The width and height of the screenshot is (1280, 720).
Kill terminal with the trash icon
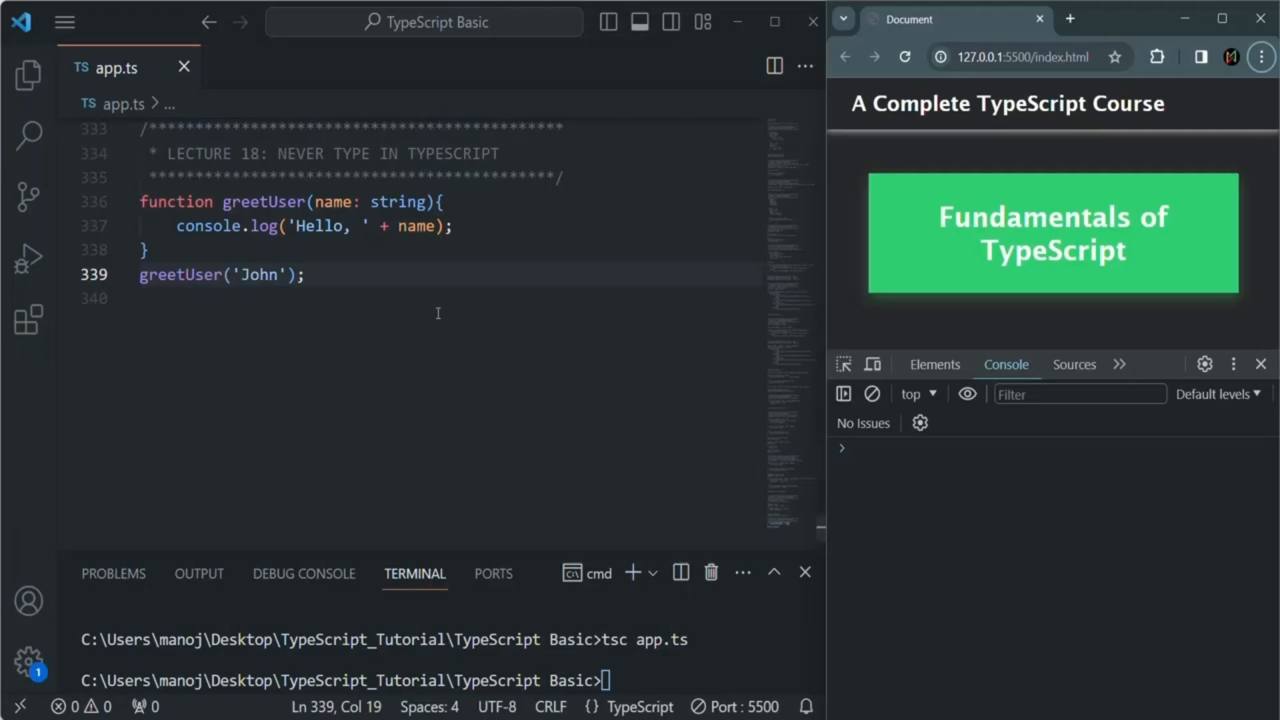pyautogui.click(x=711, y=573)
